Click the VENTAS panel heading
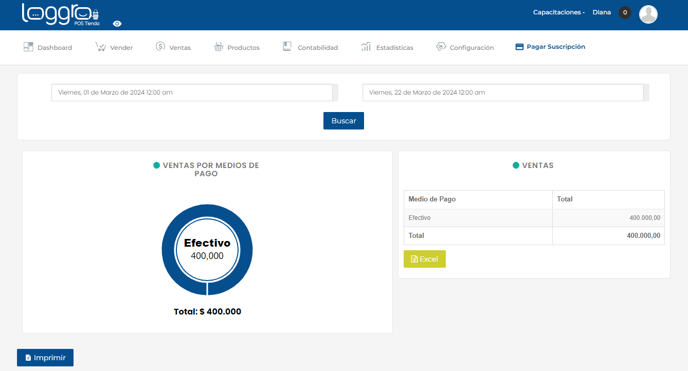 pyautogui.click(x=538, y=165)
